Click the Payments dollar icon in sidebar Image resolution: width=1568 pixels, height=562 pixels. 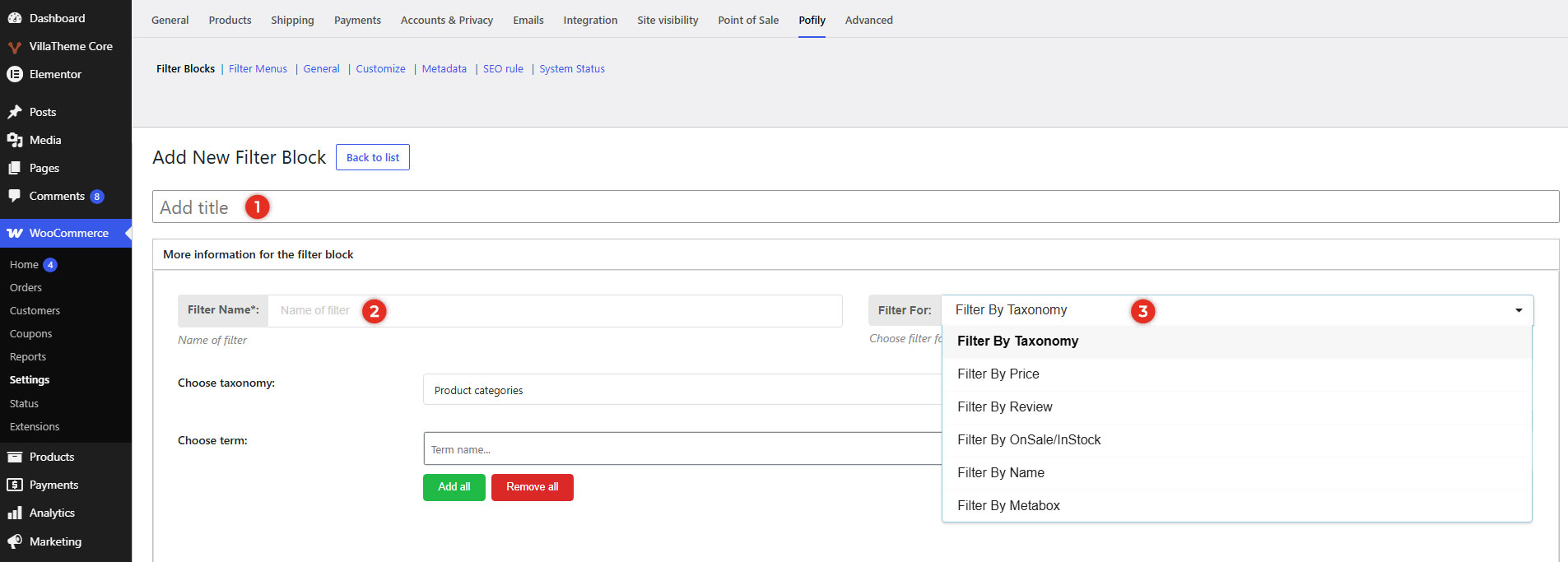pyautogui.click(x=15, y=485)
